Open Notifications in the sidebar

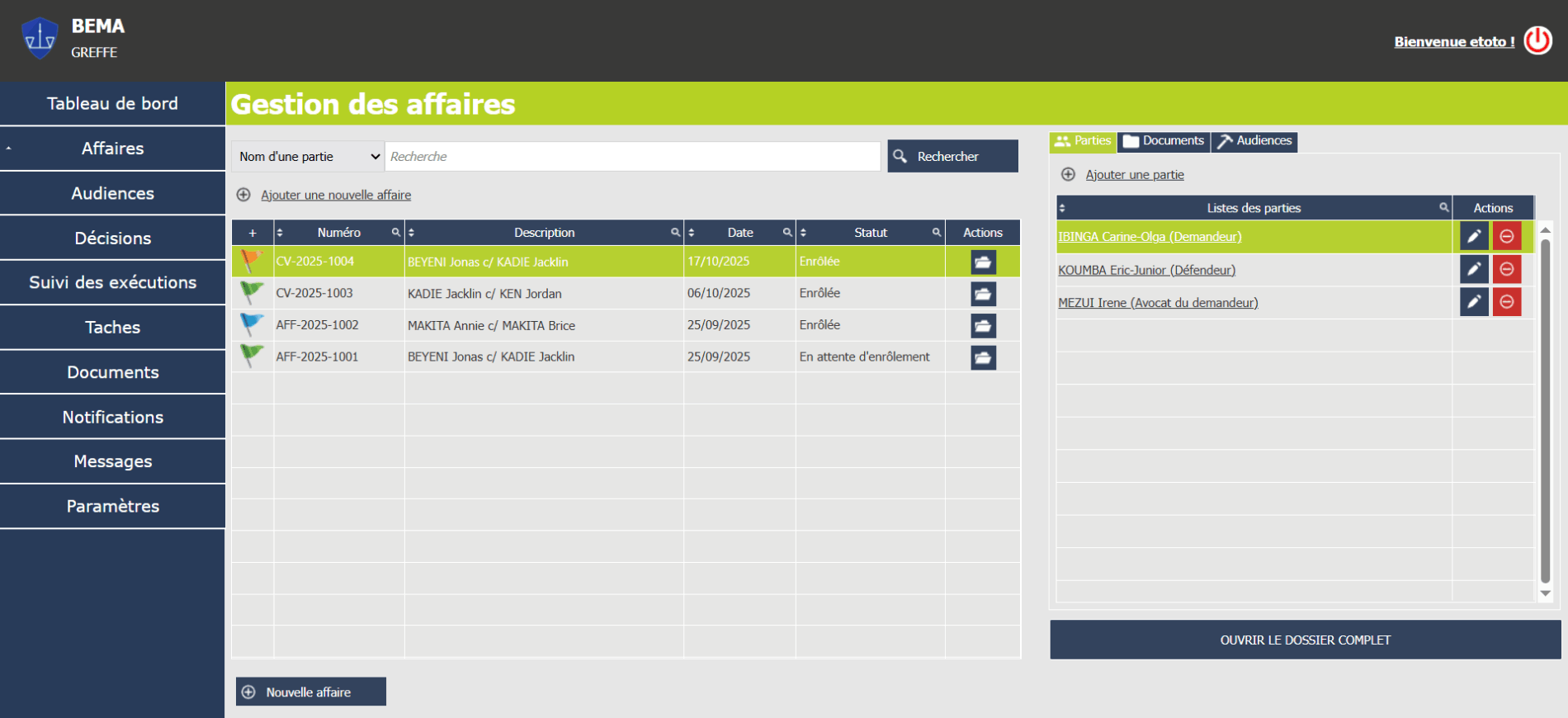[113, 417]
